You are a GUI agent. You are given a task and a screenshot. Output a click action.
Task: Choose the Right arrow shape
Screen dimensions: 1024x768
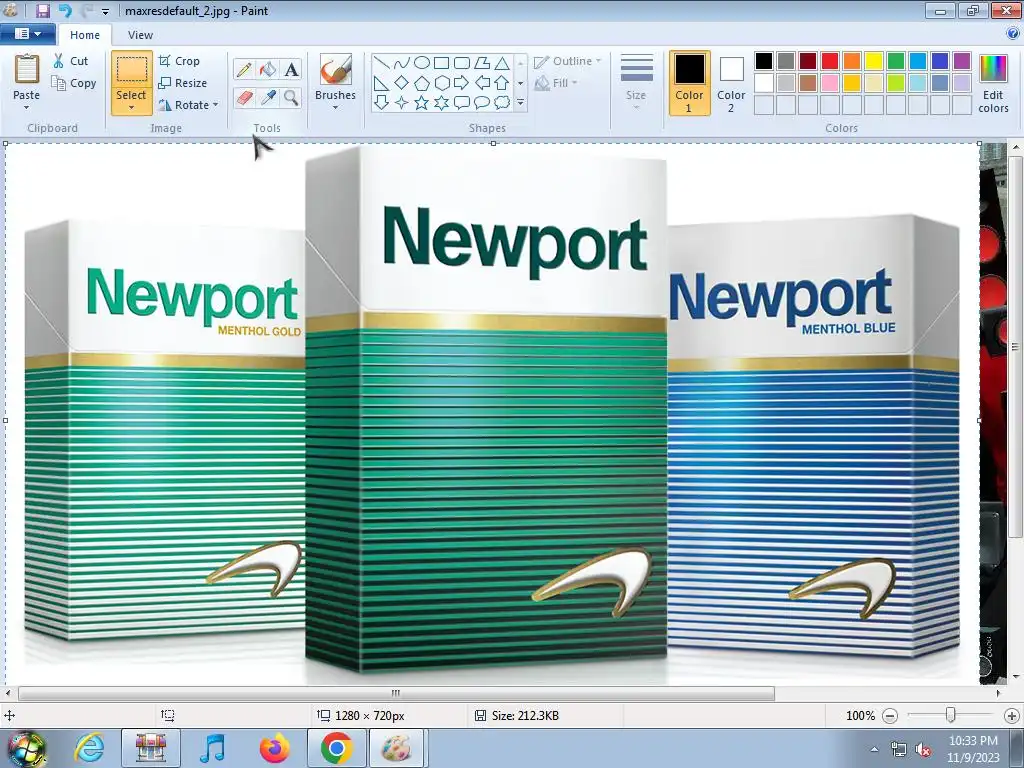pyautogui.click(x=462, y=83)
